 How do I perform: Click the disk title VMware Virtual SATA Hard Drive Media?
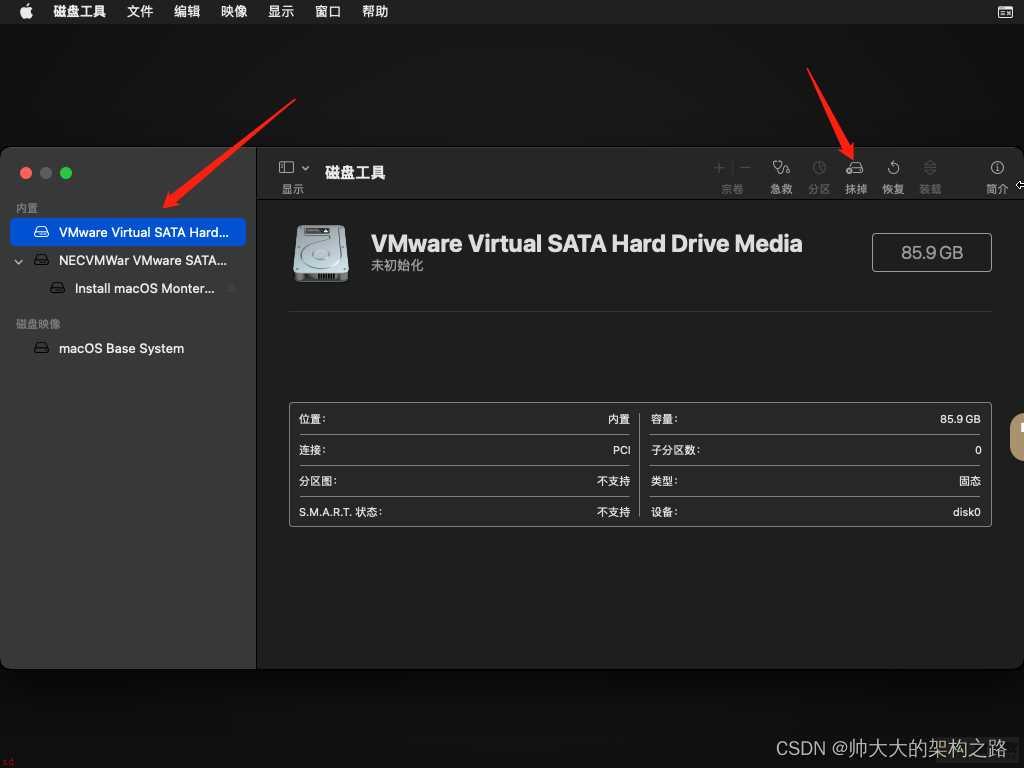click(586, 243)
